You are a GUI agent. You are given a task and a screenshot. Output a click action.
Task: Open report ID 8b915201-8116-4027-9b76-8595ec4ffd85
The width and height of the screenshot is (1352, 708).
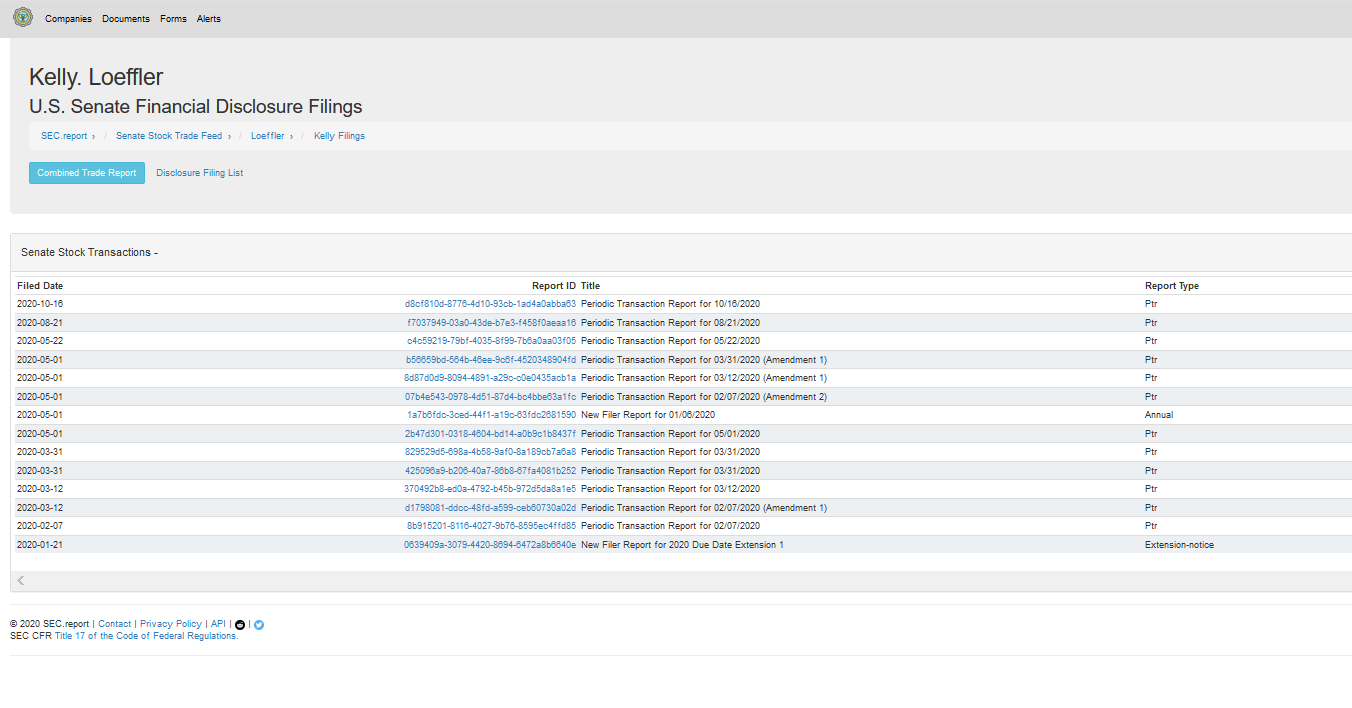(491, 526)
